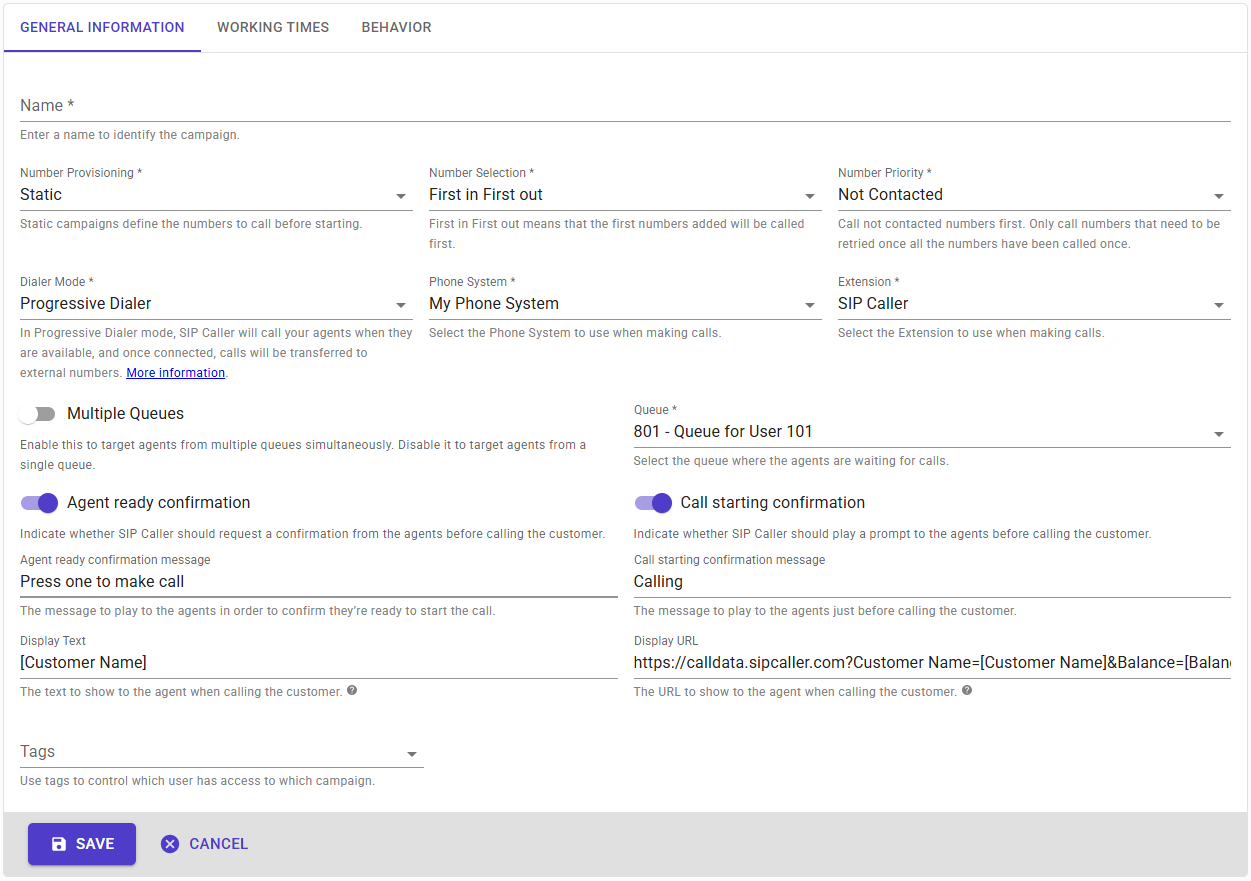Viewport: 1251px width, 881px height.
Task: Open the Tags dropdown
Action: click(220, 753)
